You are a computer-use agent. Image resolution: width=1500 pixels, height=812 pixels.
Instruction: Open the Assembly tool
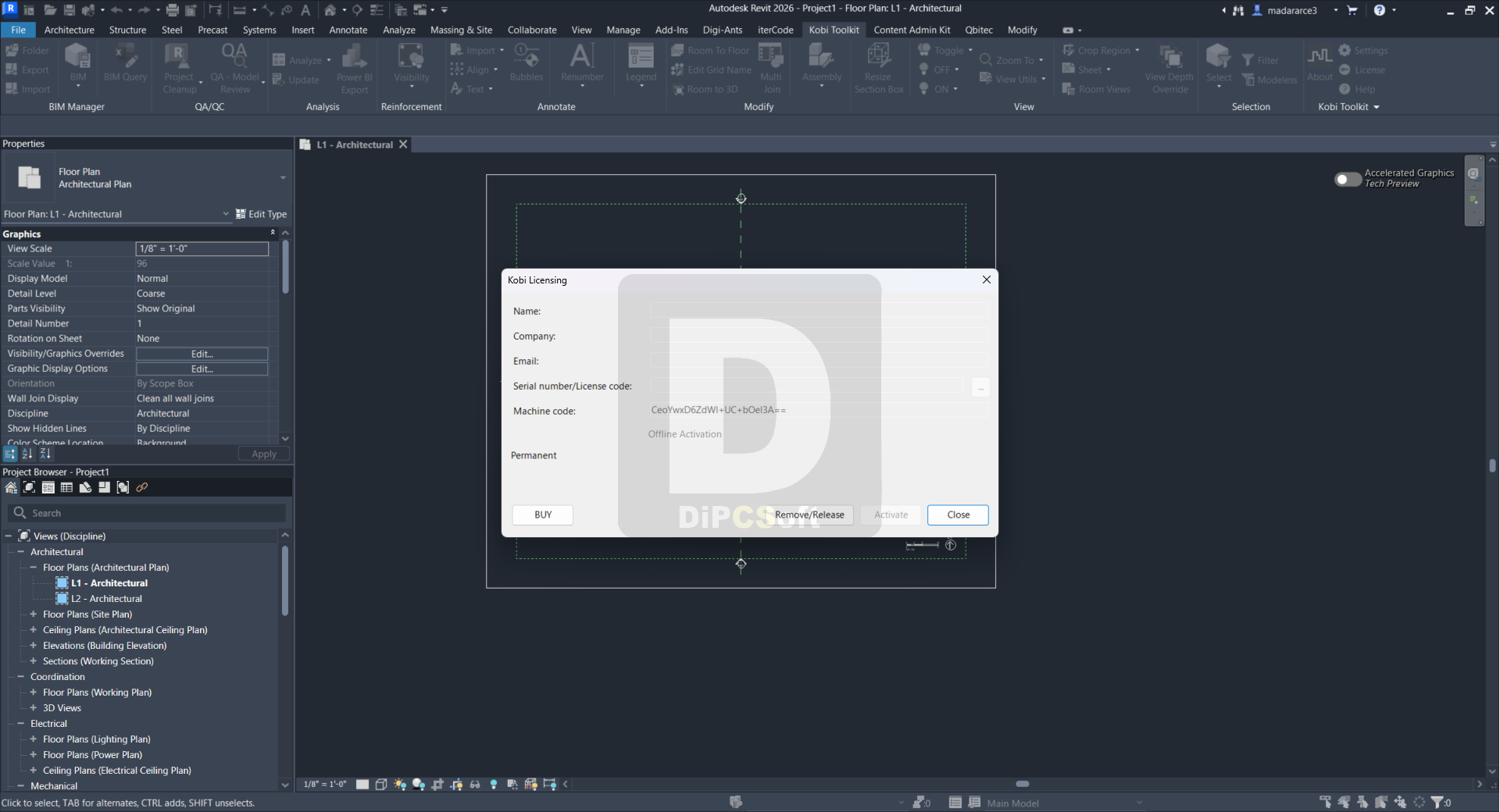822,65
